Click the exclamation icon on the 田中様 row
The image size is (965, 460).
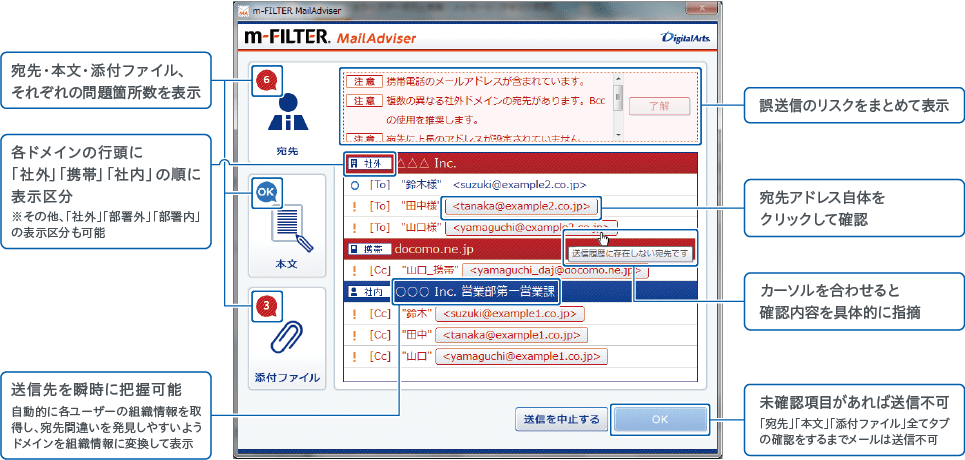pos(354,206)
